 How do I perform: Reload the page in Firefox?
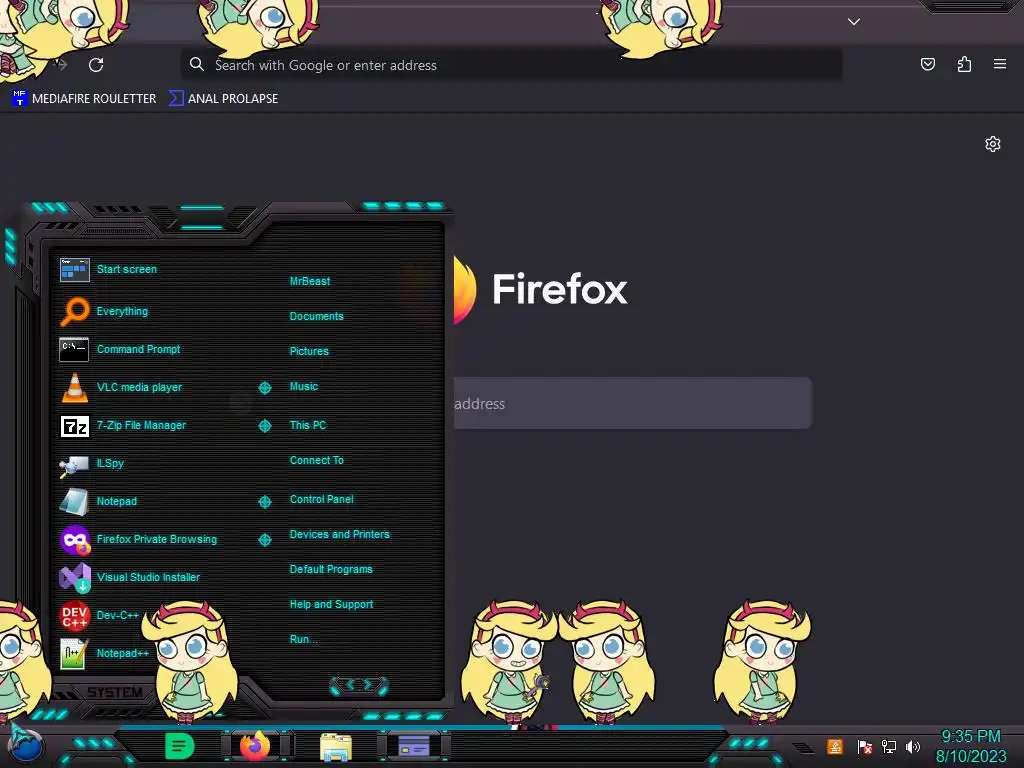point(96,65)
